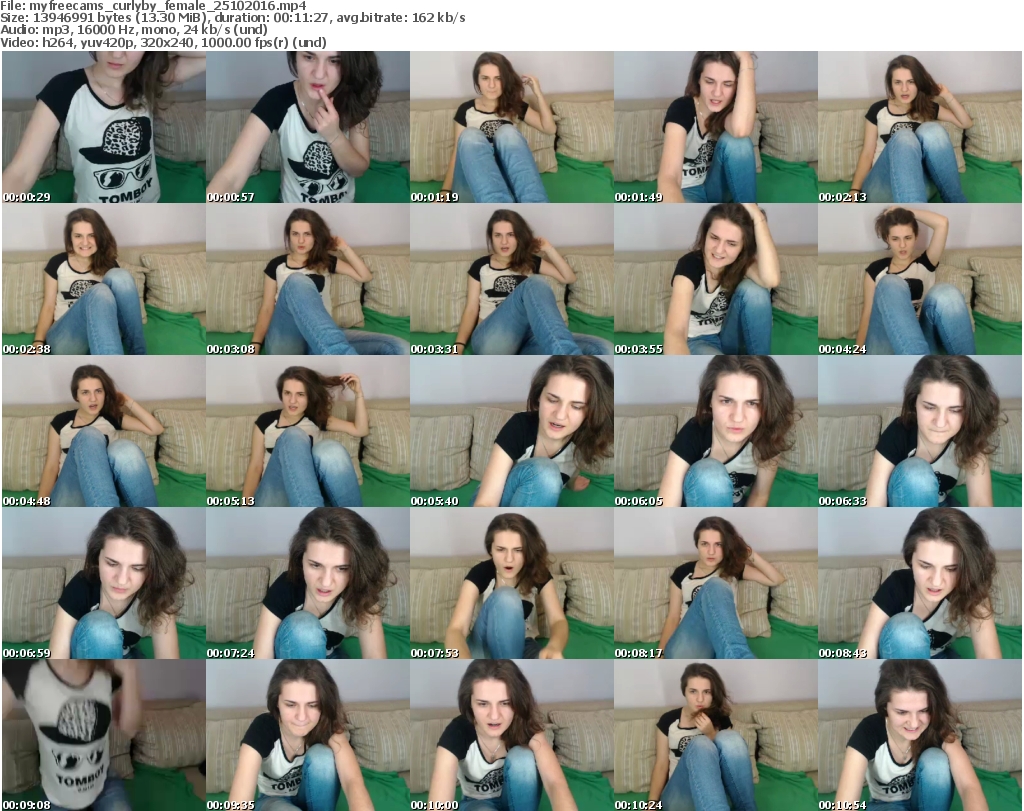
Task: Select the thumbnail timestamped 00:10:24
Action: click(716, 735)
